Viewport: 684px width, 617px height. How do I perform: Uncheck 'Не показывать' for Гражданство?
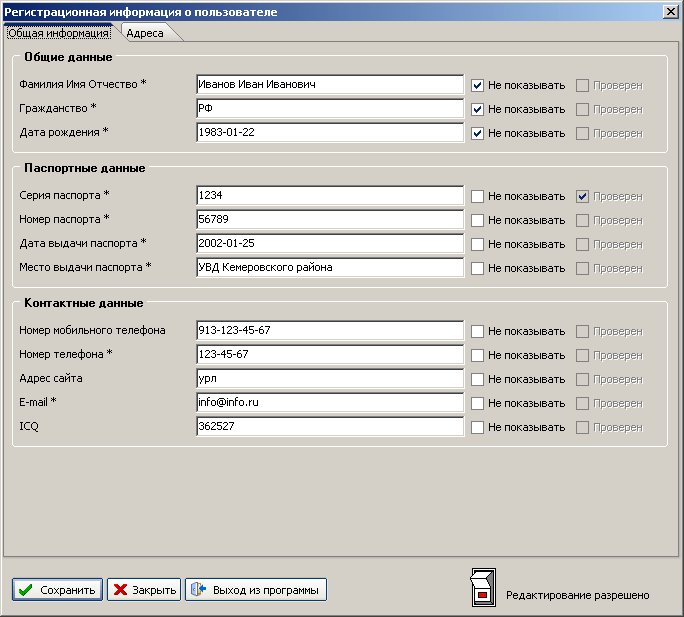click(x=478, y=109)
